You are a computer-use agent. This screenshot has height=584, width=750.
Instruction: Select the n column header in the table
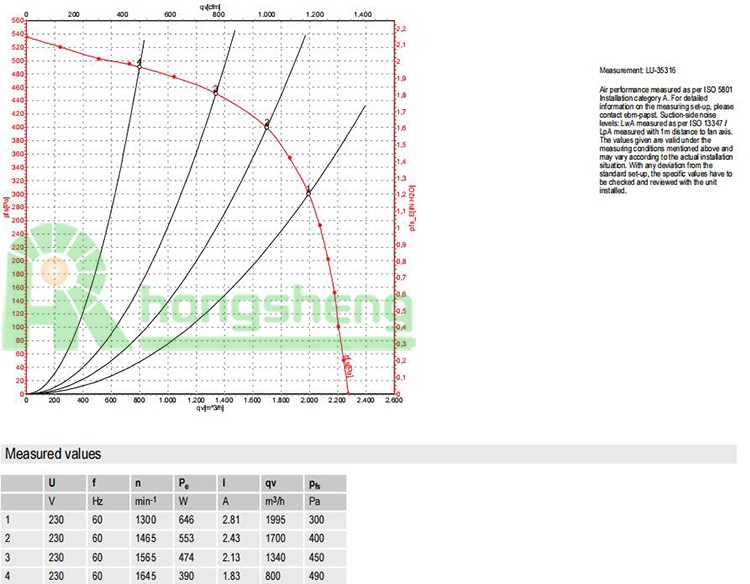[x=138, y=482]
